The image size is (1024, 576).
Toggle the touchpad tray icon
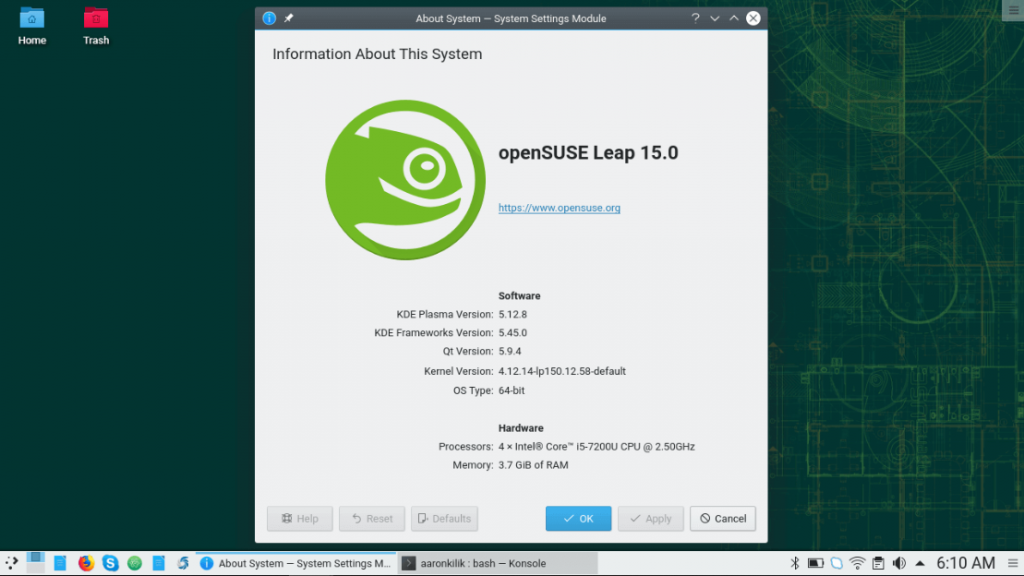[836, 563]
